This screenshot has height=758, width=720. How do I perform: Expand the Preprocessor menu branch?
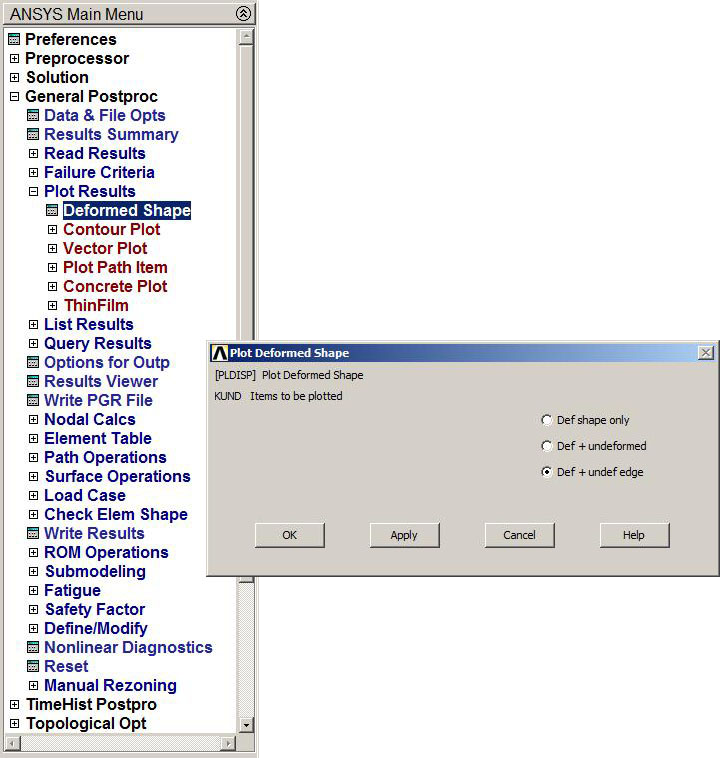pos(14,59)
